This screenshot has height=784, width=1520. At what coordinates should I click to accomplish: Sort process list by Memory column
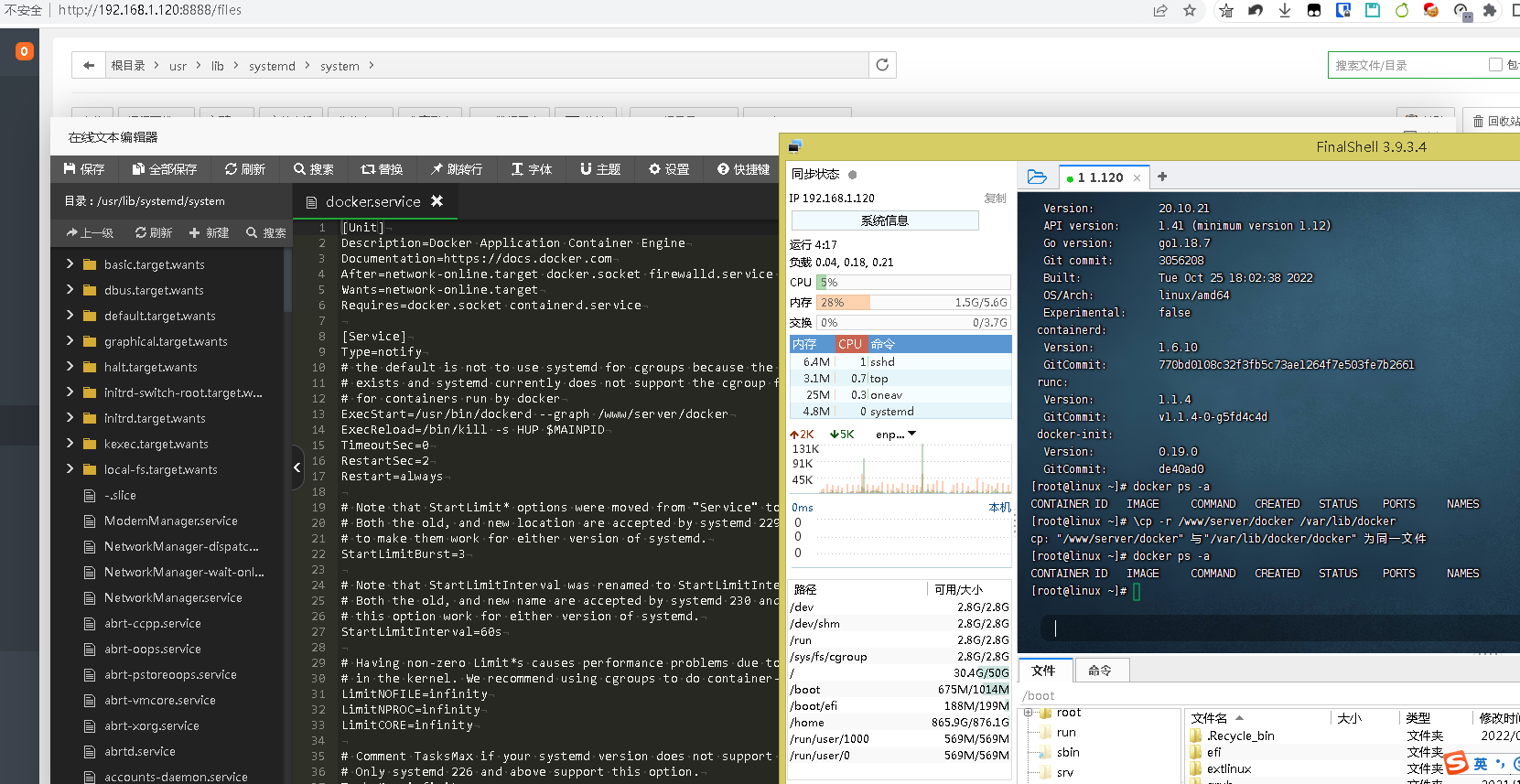(812, 344)
